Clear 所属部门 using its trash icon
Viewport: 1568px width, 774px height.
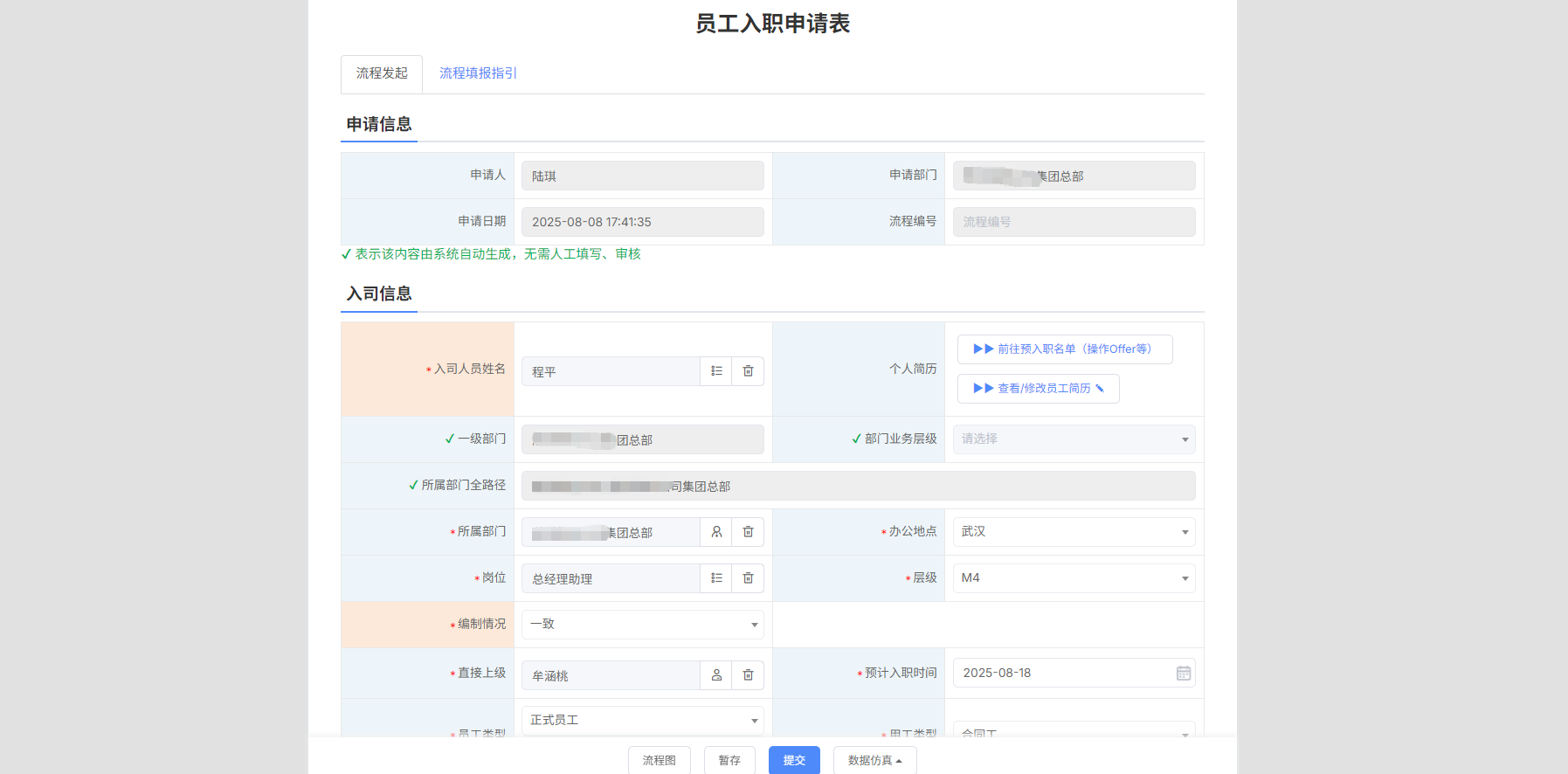748,532
